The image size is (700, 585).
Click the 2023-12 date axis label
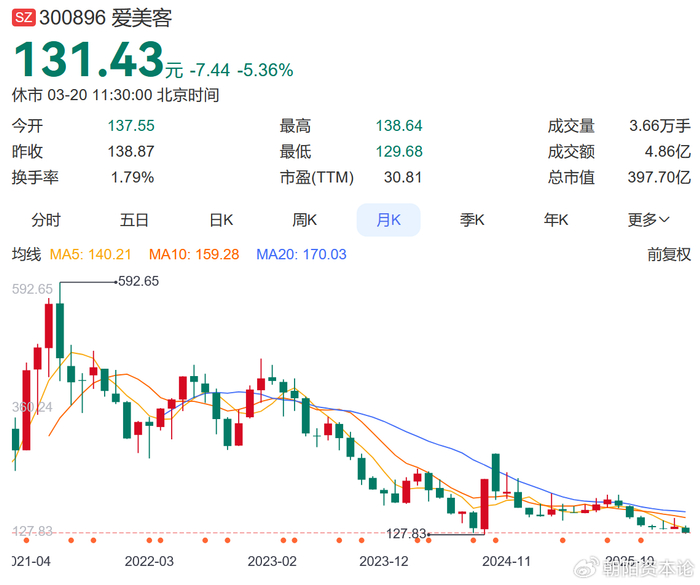(384, 561)
